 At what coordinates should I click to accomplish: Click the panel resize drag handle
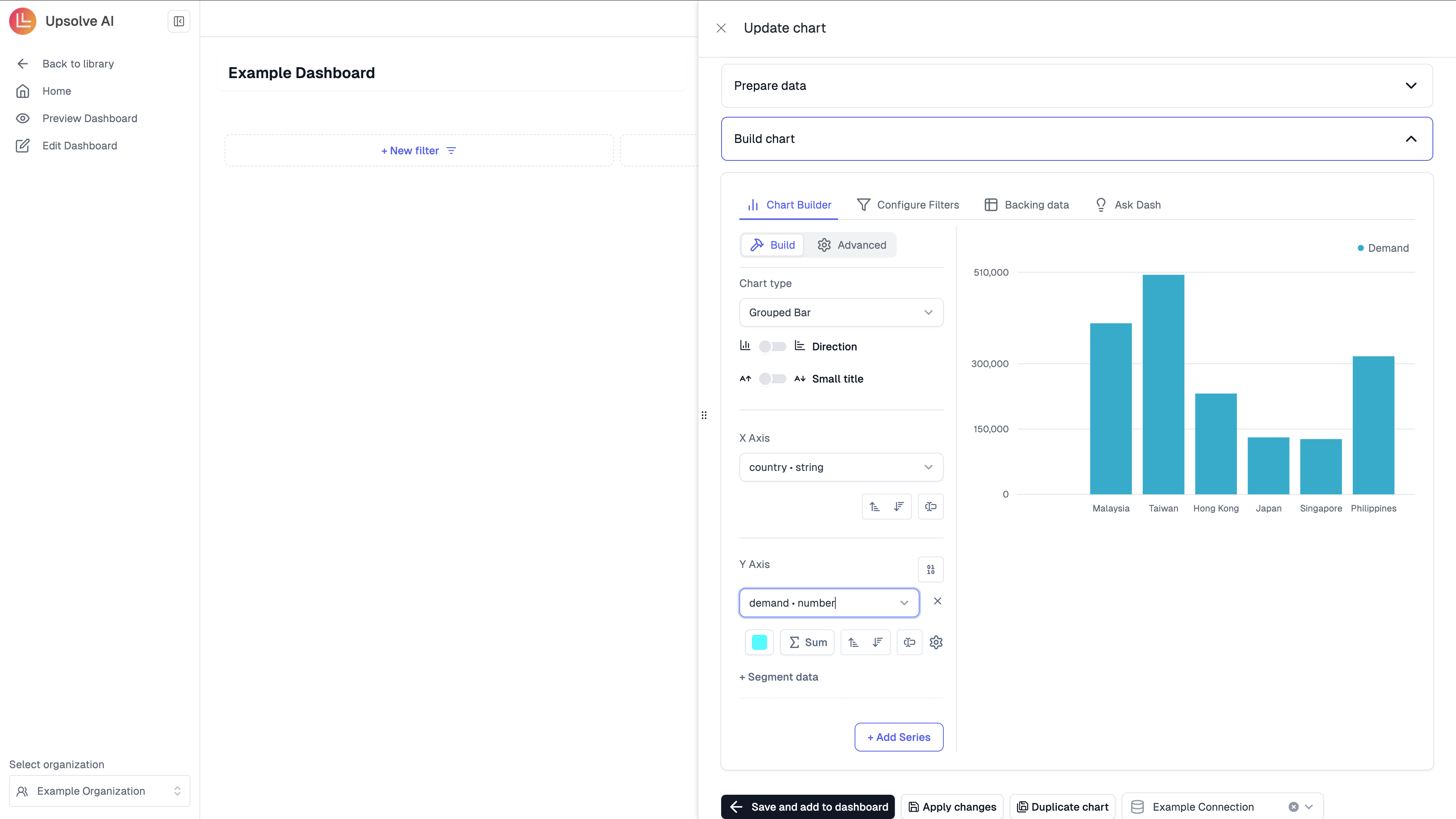[x=704, y=416]
